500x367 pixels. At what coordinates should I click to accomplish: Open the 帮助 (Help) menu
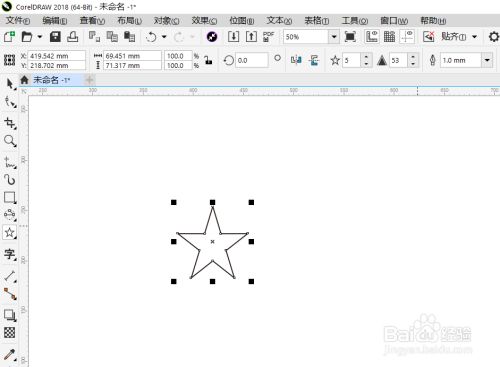[433, 21]
